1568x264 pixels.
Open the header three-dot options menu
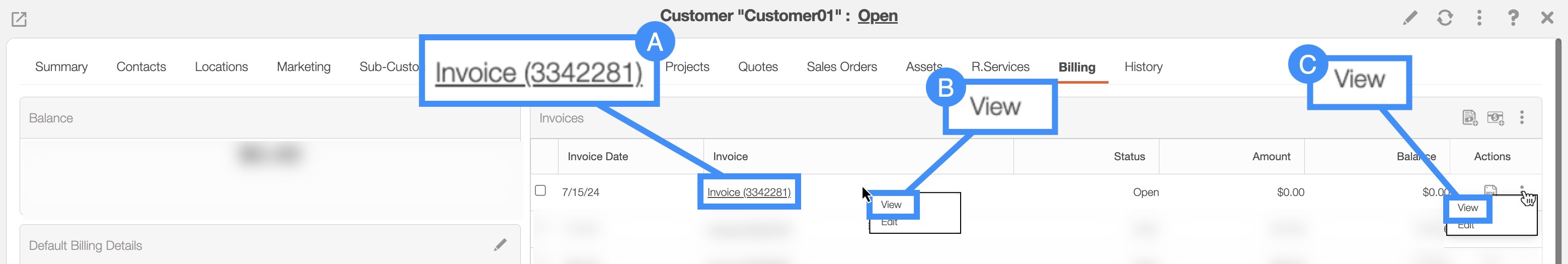[x=1479, y=18]
